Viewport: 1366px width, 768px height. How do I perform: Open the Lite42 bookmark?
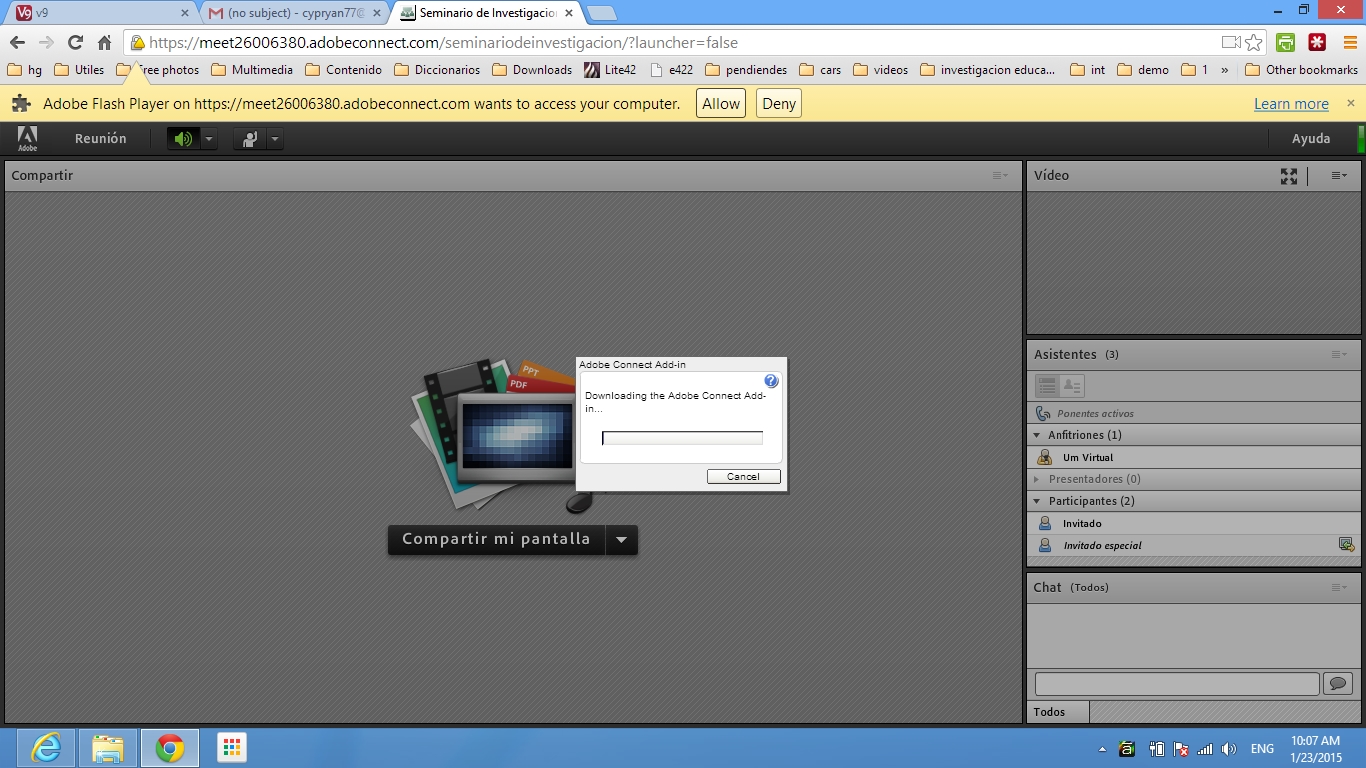point(610,70)
